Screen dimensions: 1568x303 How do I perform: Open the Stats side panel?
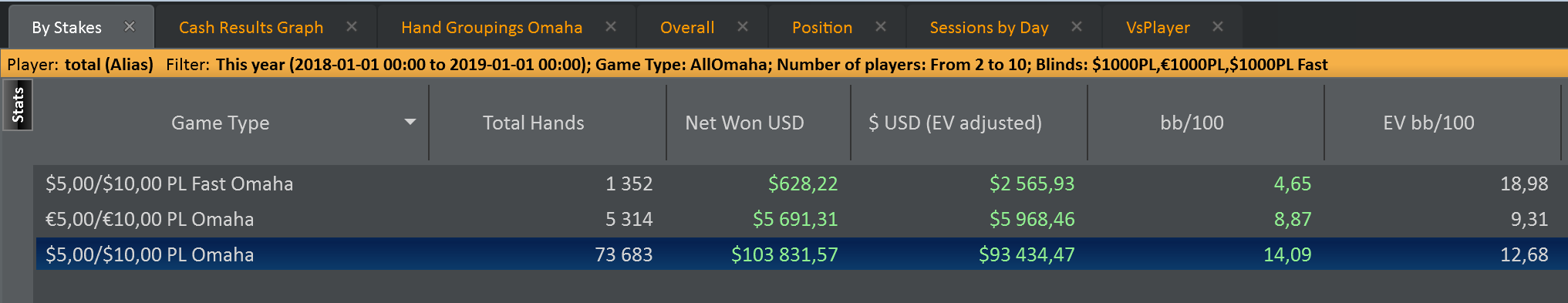coord(18,106)
